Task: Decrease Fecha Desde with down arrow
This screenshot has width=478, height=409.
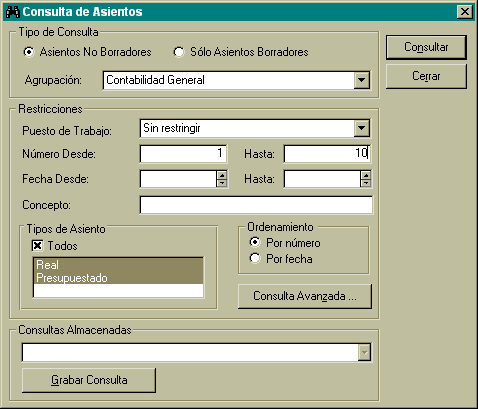Action: pos(222,183)
